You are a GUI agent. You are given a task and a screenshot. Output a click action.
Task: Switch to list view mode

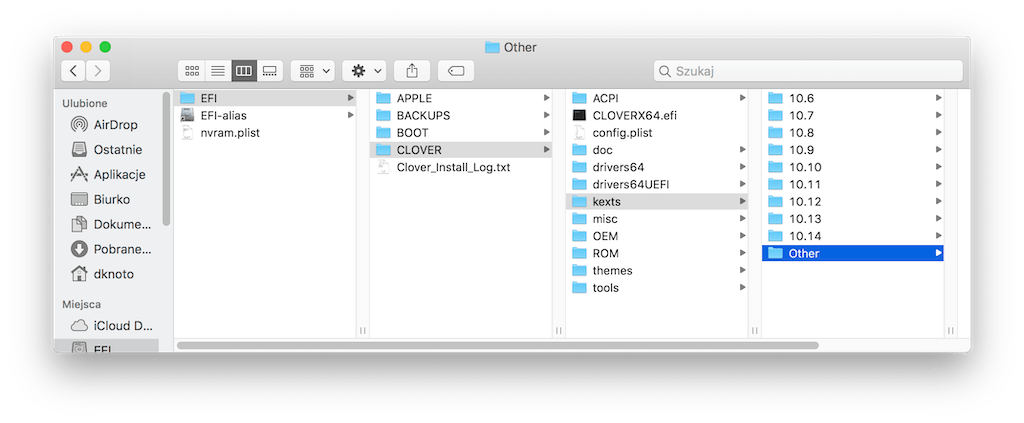tap(217, 71)
